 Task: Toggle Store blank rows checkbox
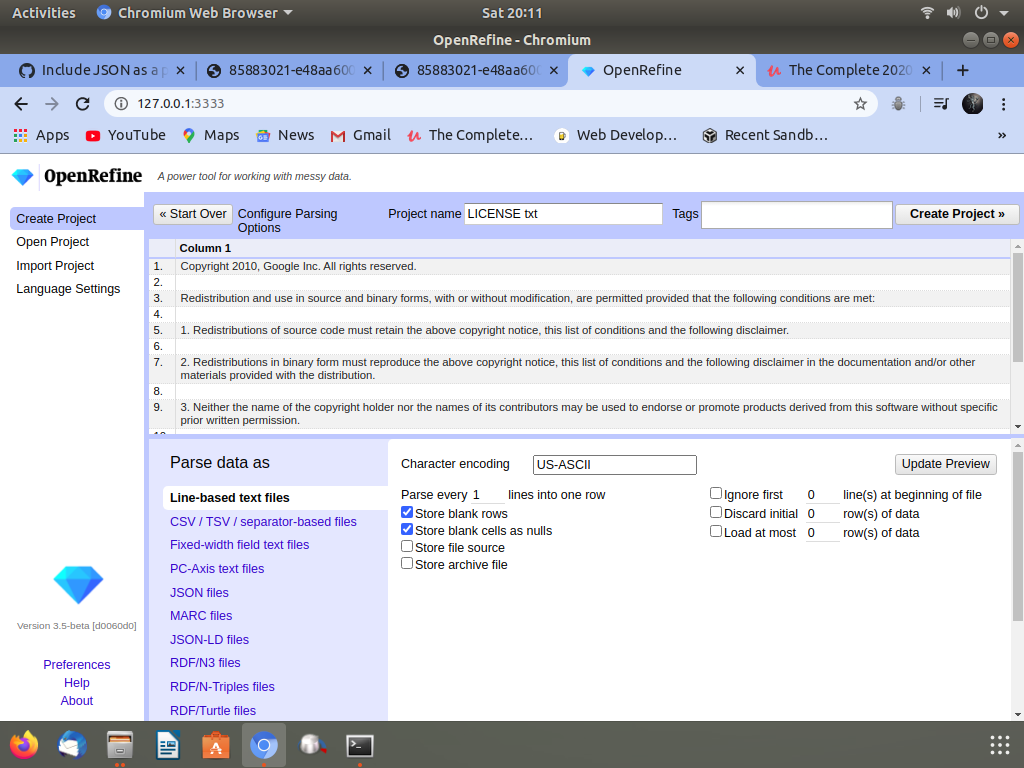(407, 513)
